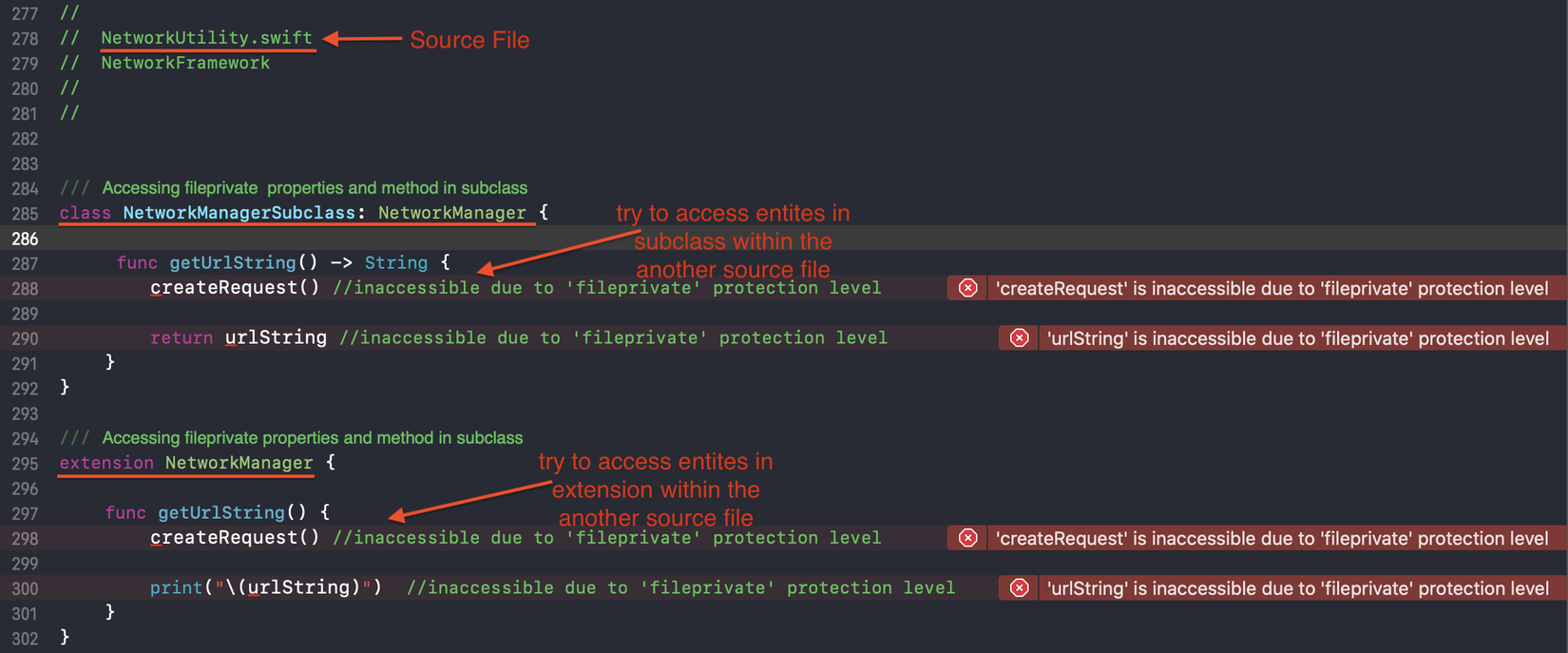Open the urlString error message on line 300

[x=1297, y=588]
